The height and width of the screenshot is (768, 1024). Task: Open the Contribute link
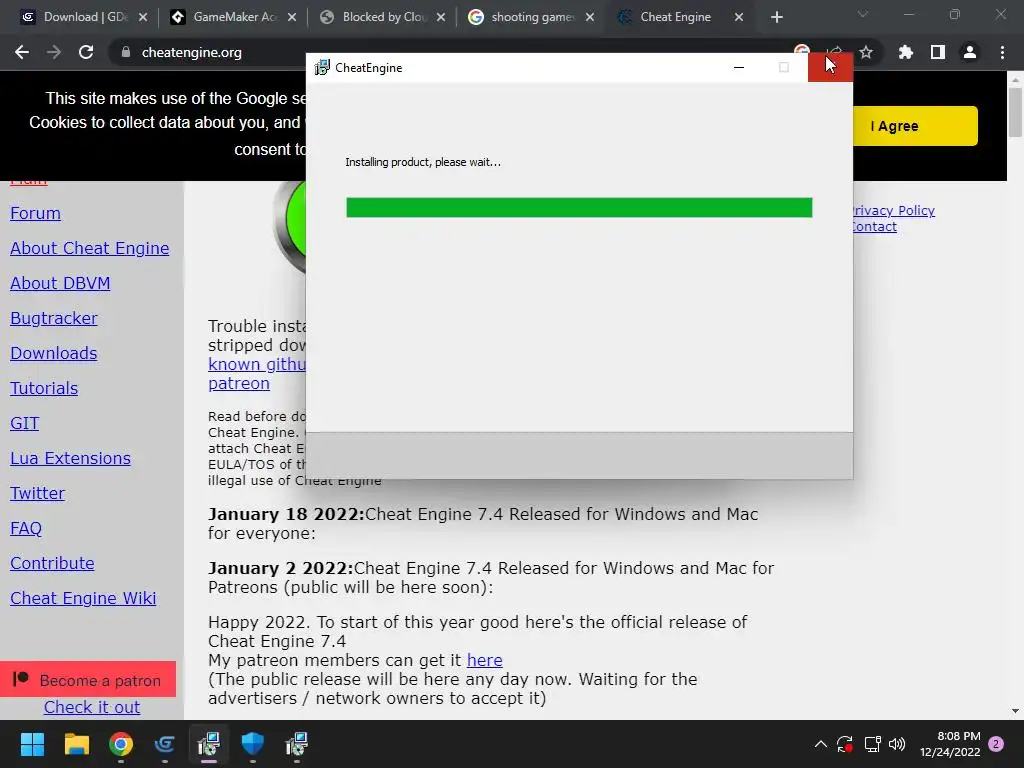pyautogui.click(x=52, y=563)
